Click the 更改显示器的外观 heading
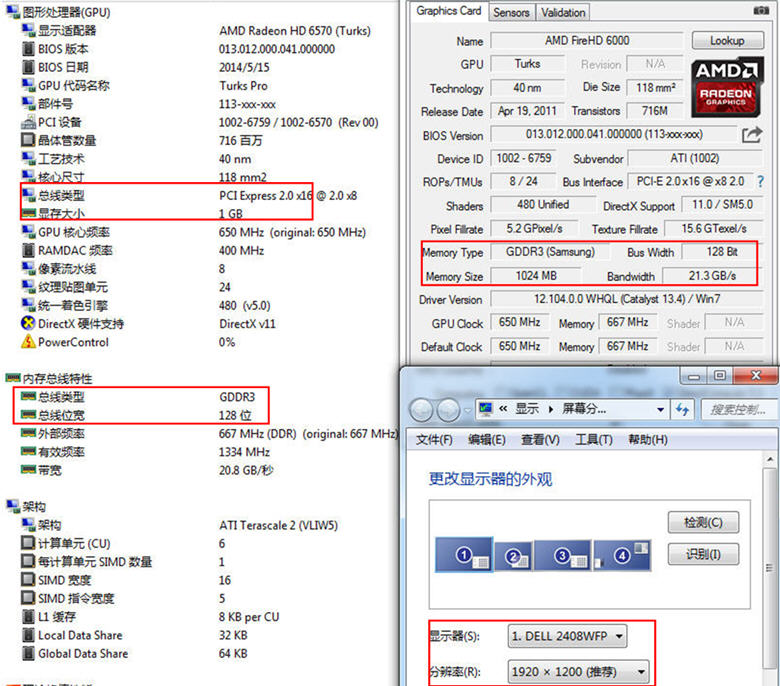The image size is (780, 686). [x=490, y=479]
